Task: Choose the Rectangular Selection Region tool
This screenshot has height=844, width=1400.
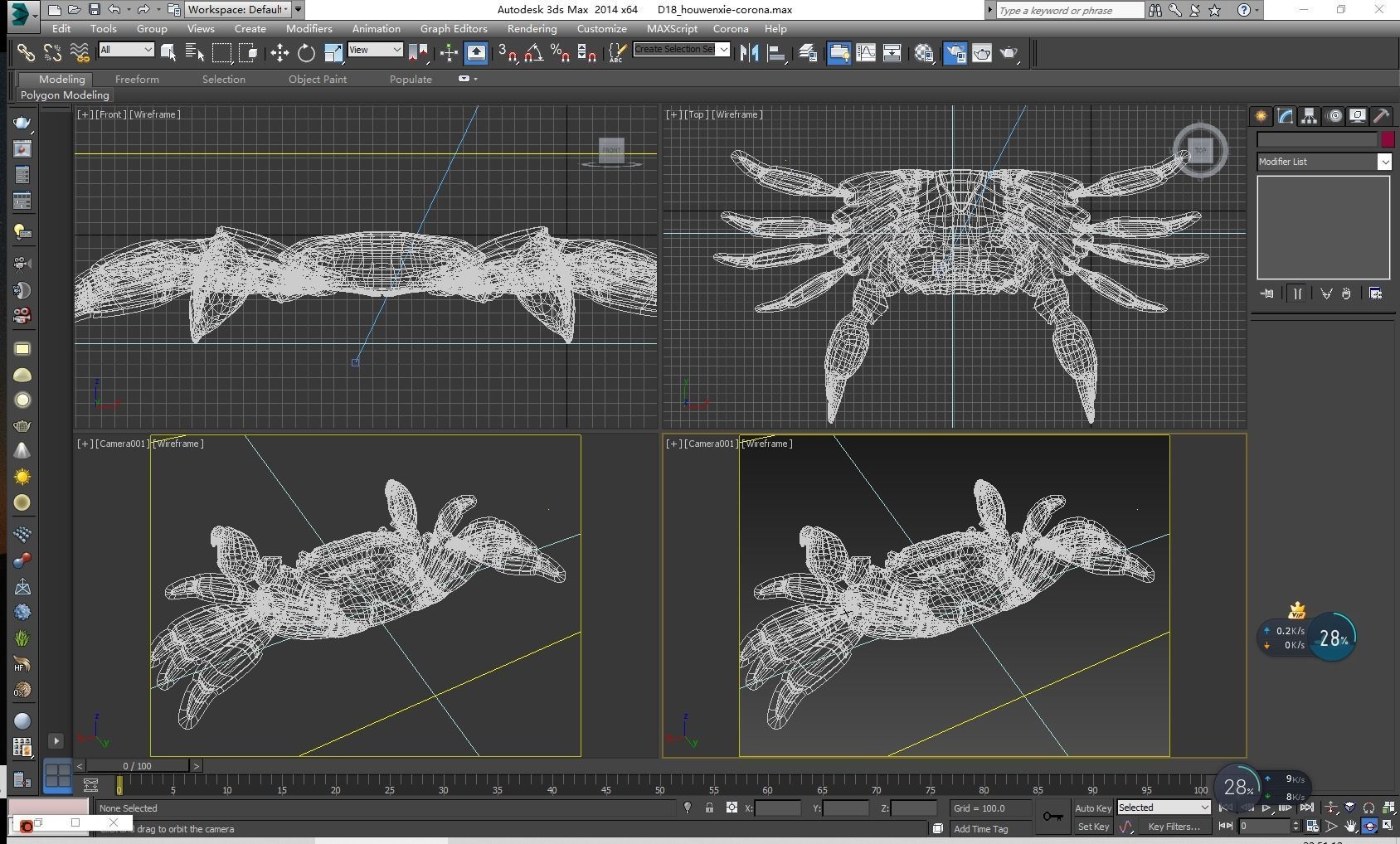Action: point(221,53)
